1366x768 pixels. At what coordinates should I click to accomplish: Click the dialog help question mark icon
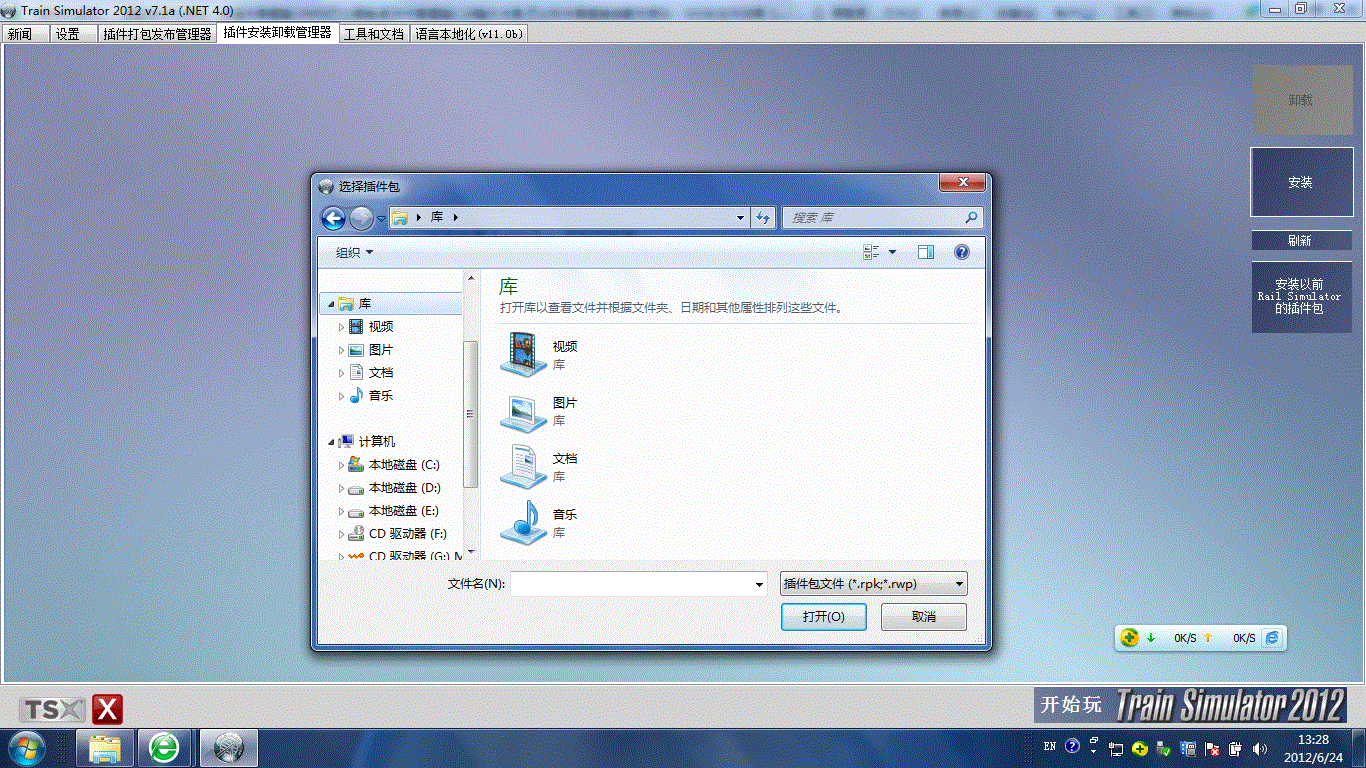coord(961,252)
